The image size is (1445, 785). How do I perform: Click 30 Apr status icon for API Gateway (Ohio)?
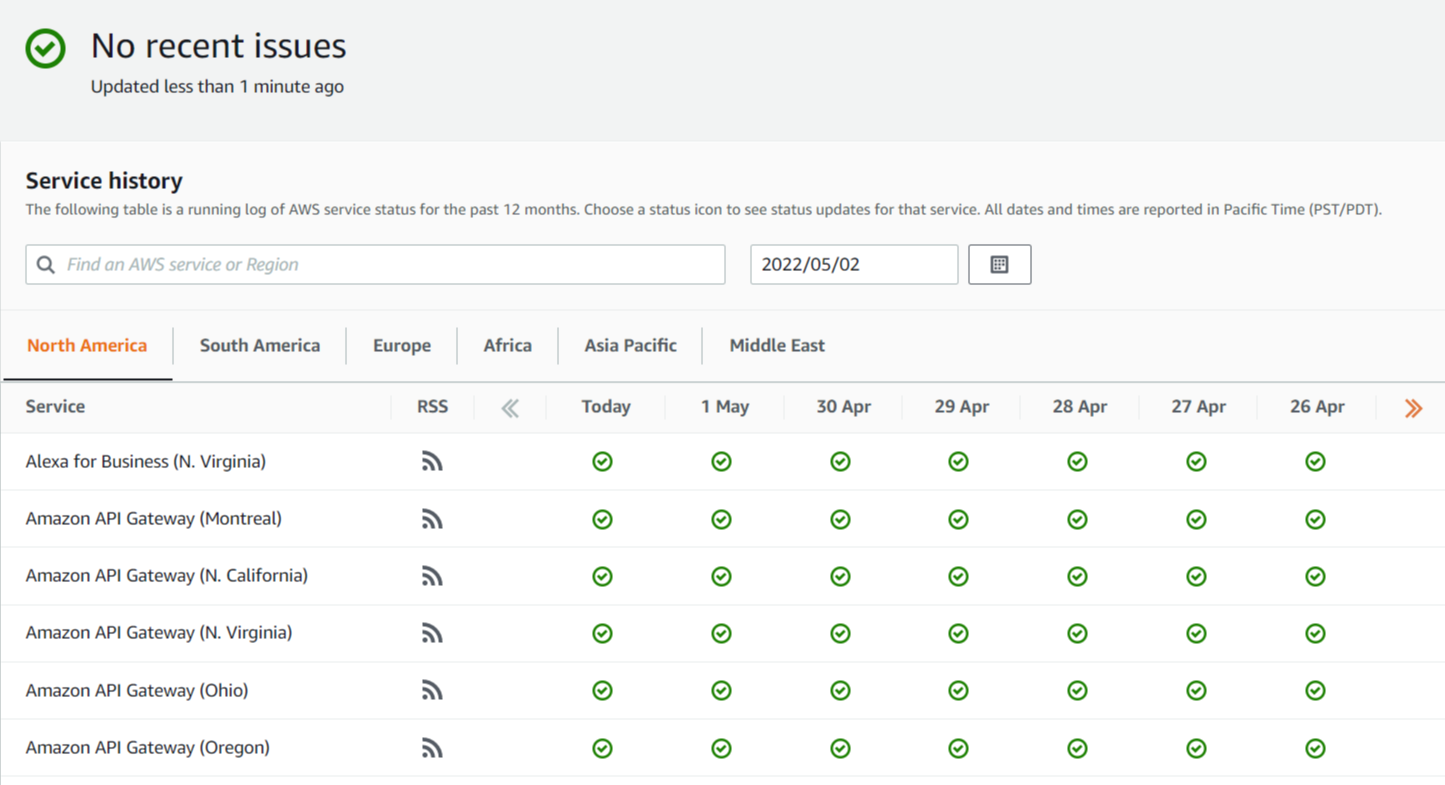click(x=840, y=691)
